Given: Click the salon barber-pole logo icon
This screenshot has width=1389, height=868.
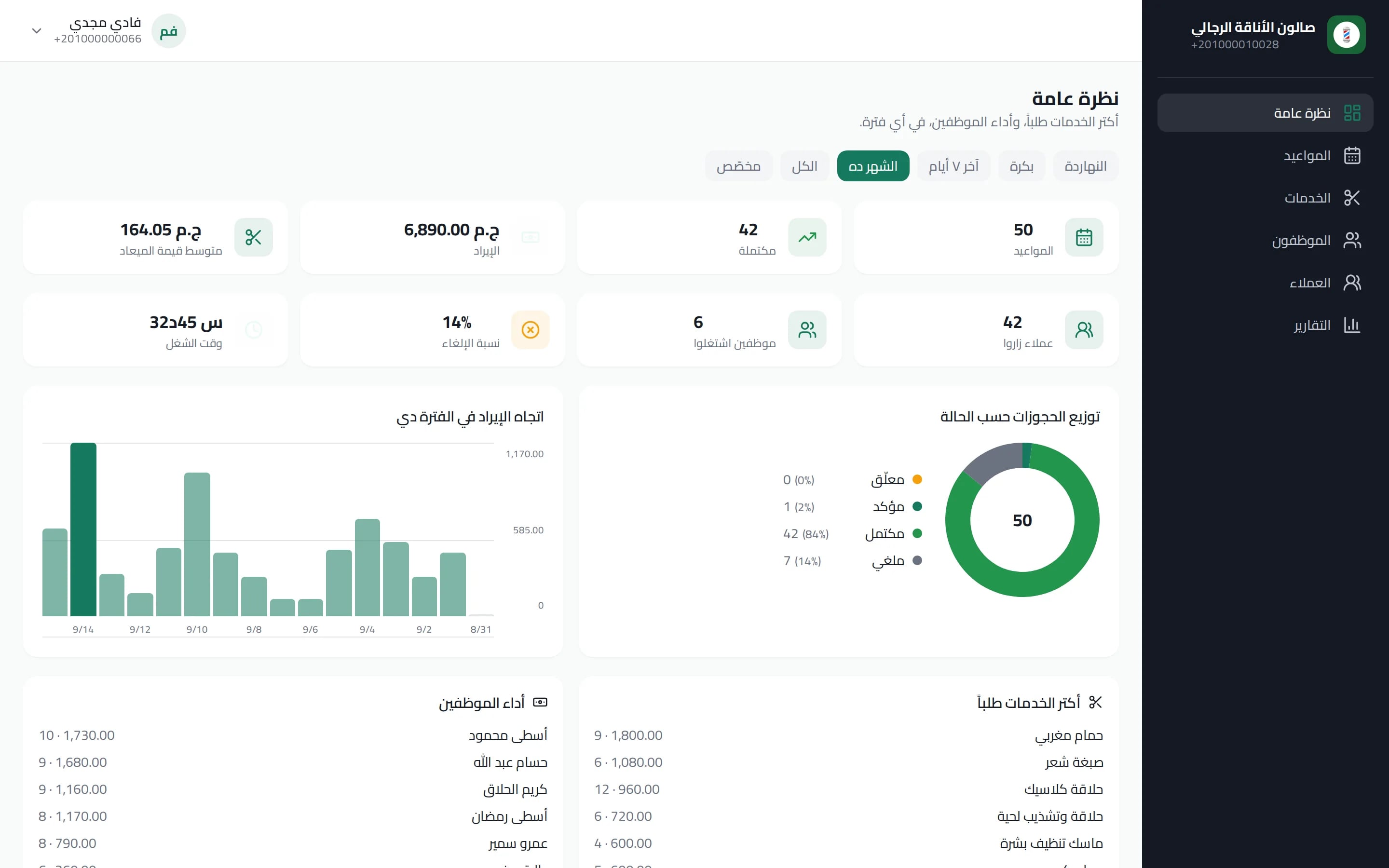Looking at the screenshot, I should click(x=1346, y=34).
